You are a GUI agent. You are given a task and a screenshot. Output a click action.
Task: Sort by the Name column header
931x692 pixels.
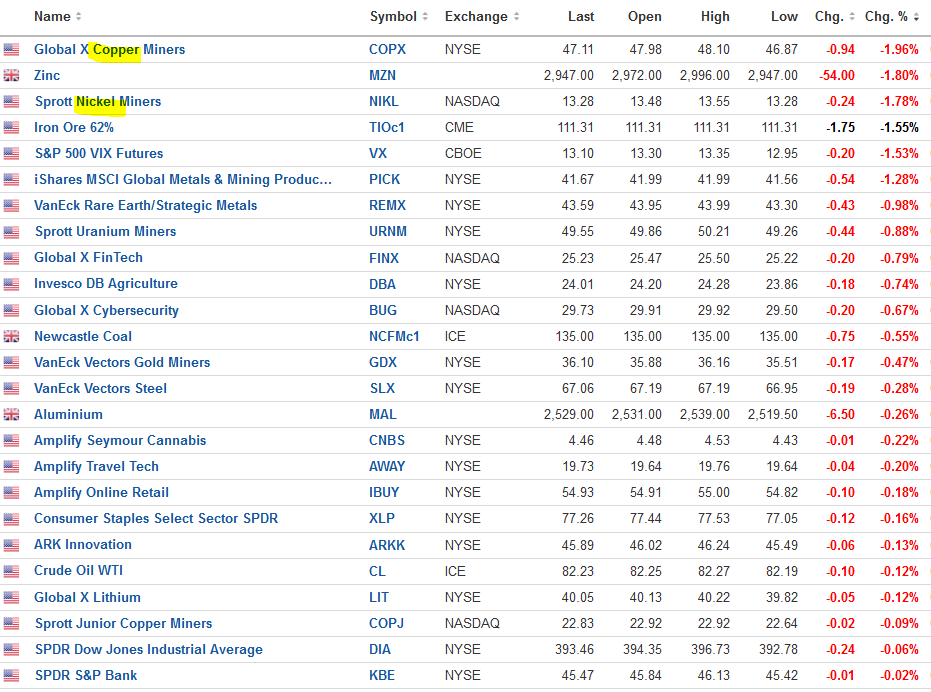[58, 17]
